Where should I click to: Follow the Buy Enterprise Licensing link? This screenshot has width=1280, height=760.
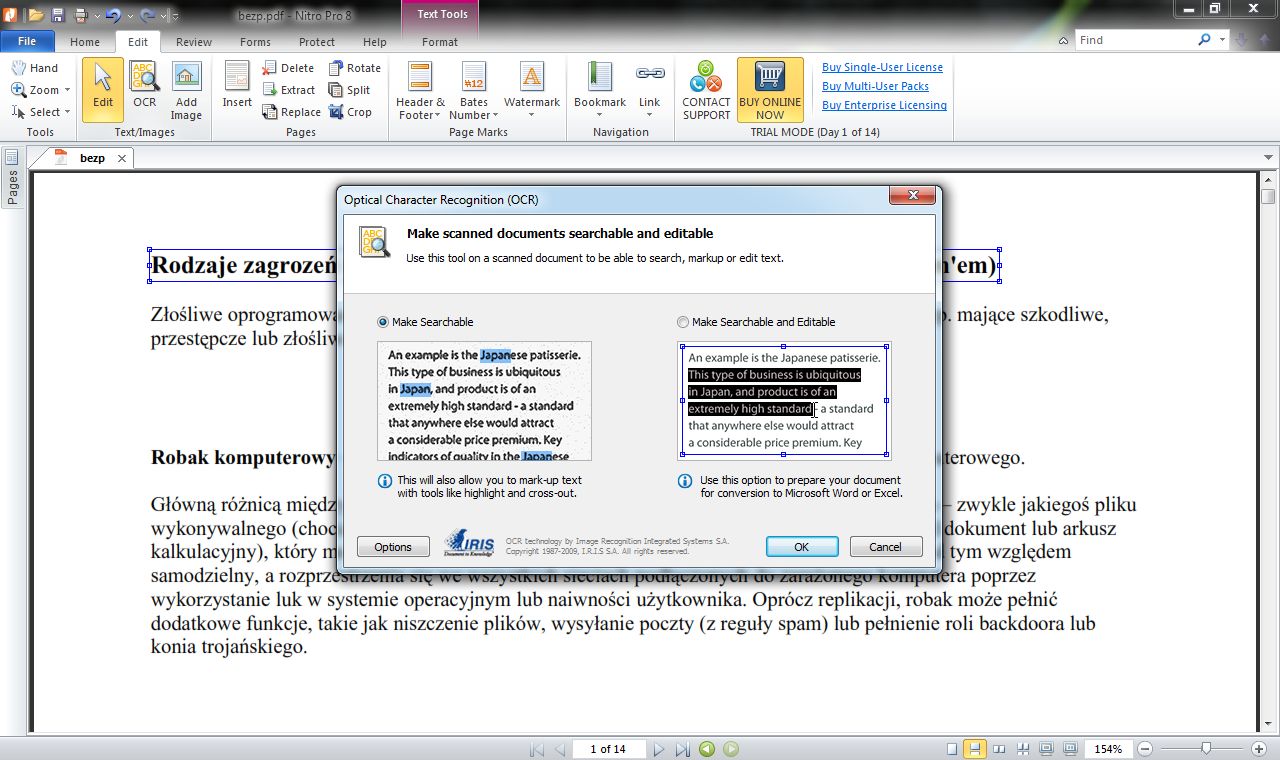pos(884,105)
